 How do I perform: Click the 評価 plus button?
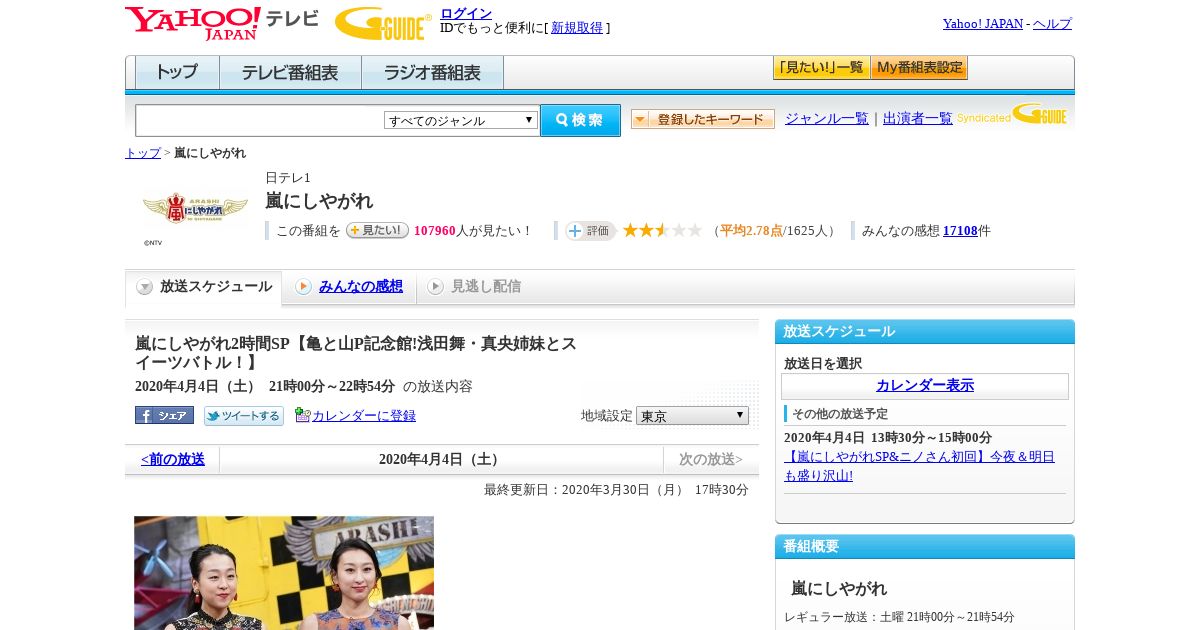[590, 231]
